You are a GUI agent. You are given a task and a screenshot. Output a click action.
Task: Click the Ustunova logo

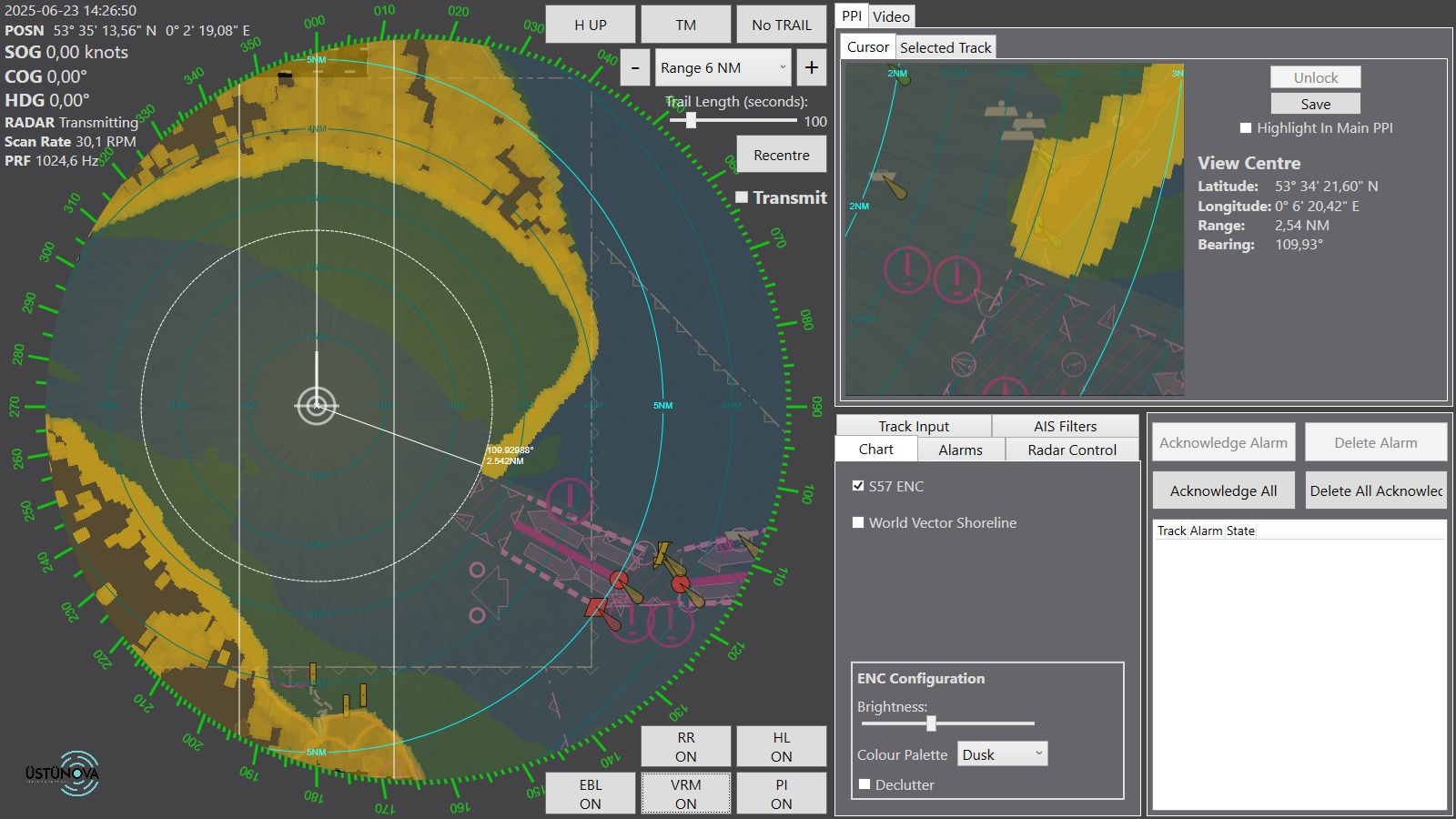(x=64, y=773)
